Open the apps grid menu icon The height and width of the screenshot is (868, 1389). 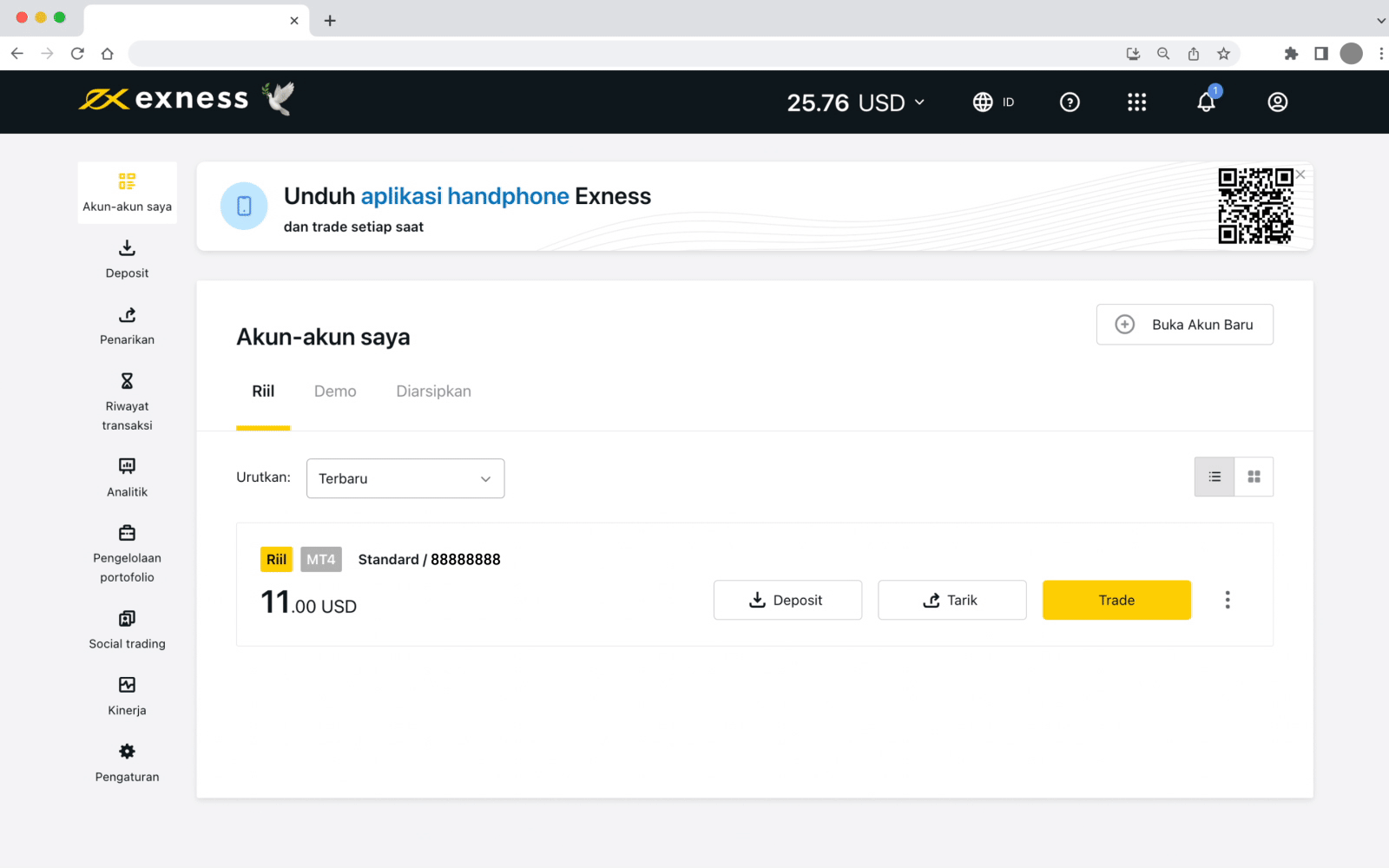1136,102
